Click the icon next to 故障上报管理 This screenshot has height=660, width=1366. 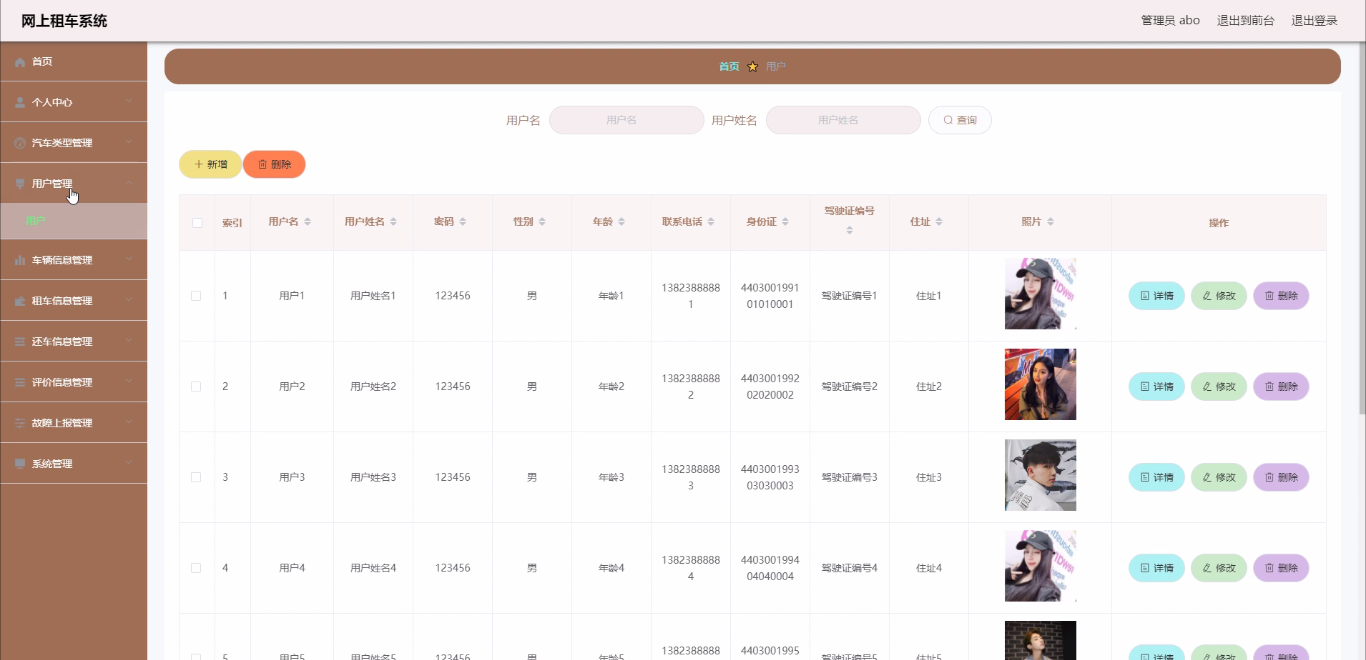coord(20,423)
